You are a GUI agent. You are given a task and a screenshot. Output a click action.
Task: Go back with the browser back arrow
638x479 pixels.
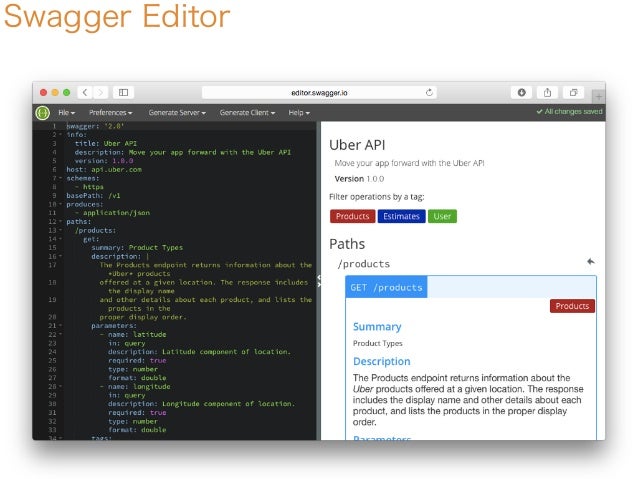tap(85, 92)
